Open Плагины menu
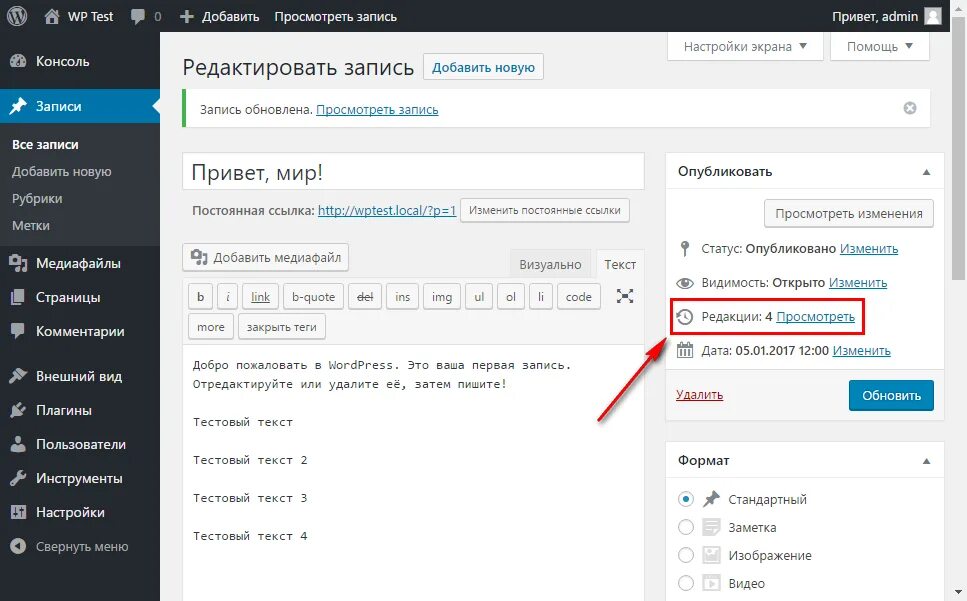Screen dimensions: 967x601 80,410
